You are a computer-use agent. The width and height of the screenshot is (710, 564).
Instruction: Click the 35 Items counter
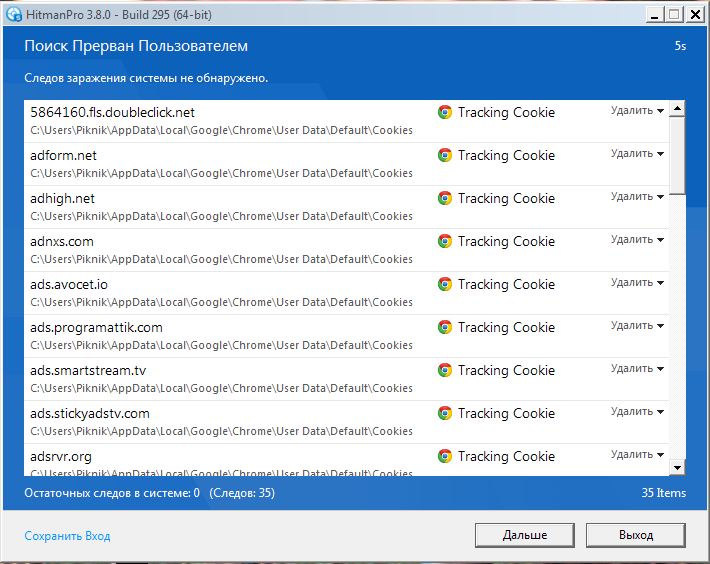[663, 493]
